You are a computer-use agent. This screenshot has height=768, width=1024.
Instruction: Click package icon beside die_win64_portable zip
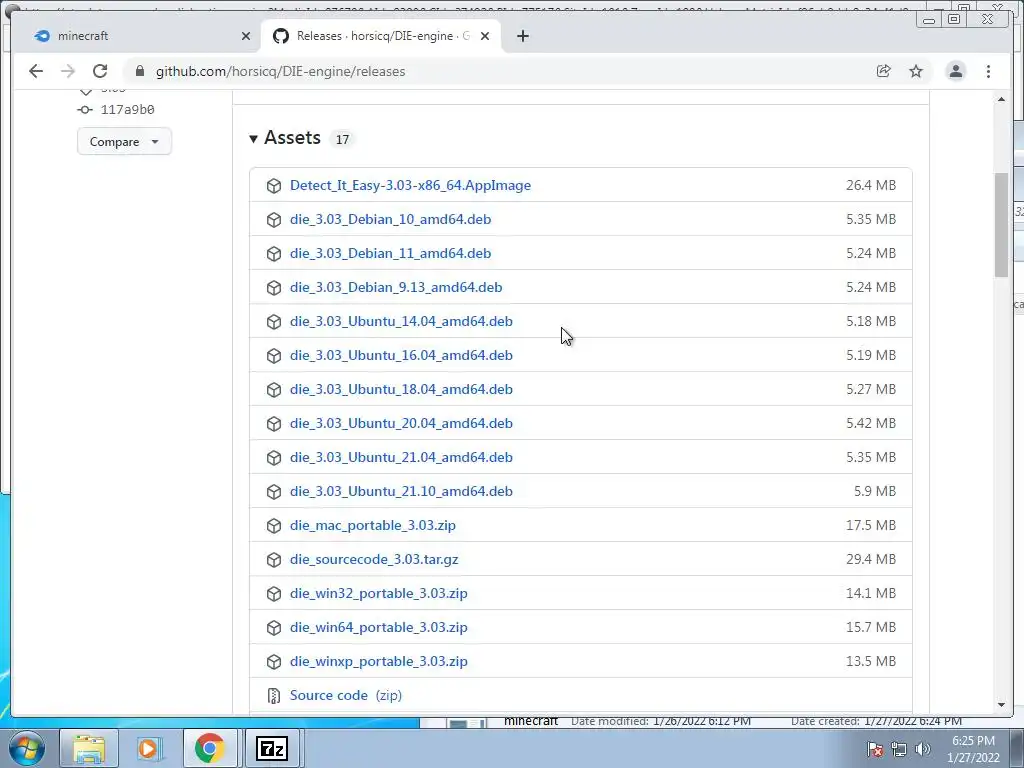pyautogui.click(x=274, y=628)
